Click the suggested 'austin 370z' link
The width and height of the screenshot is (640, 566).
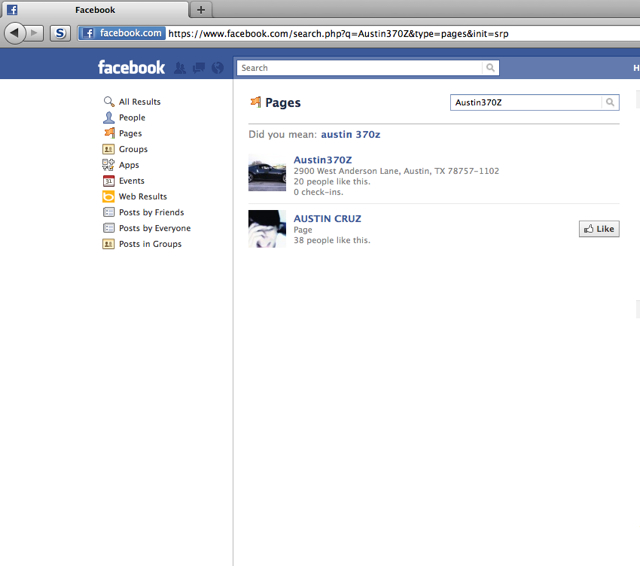pos(351,134)
